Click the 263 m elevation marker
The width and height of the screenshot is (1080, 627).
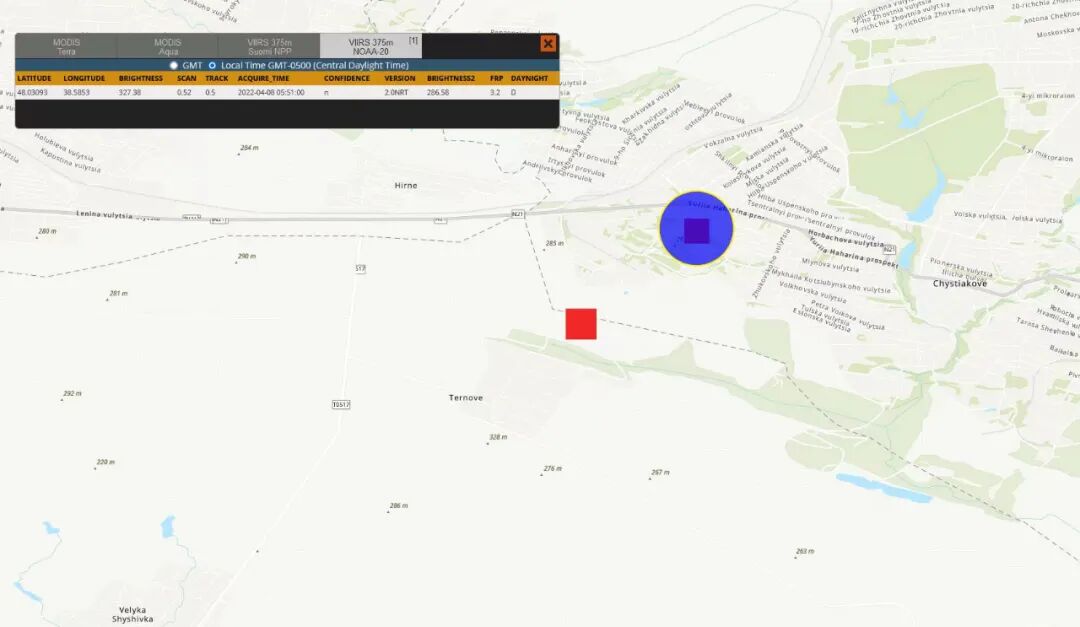(804, 551)
